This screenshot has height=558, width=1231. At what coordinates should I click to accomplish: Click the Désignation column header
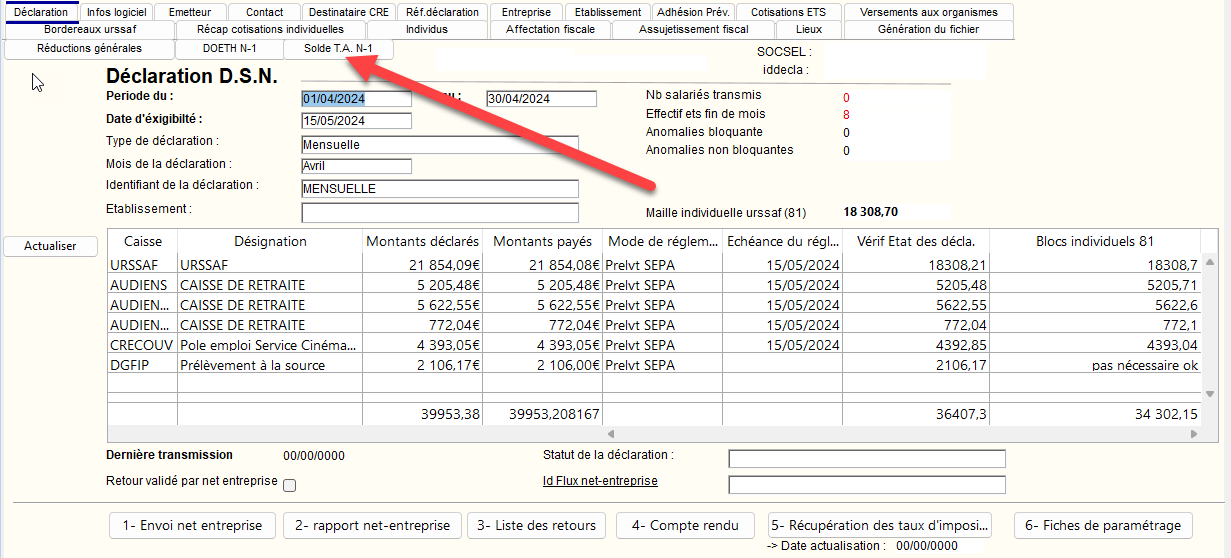(x=270, y=241)
